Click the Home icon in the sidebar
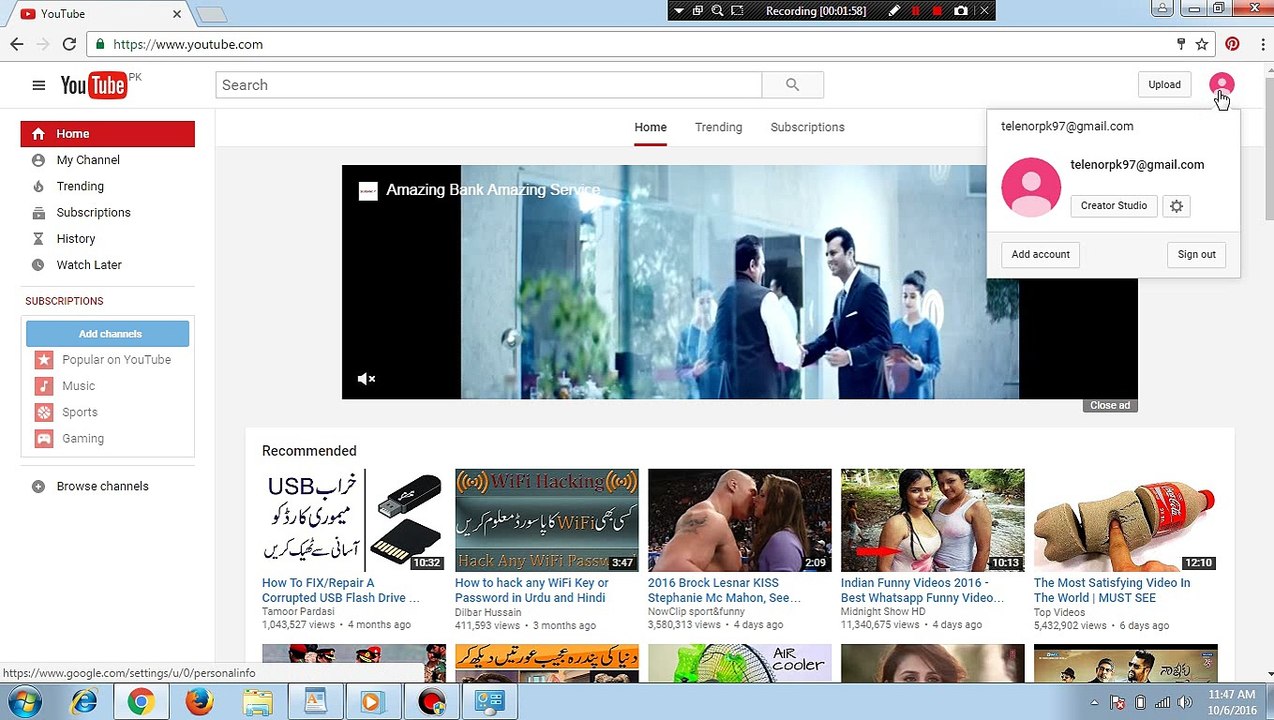Screen dimensions: 1274x720 click(x=38, y=134)
